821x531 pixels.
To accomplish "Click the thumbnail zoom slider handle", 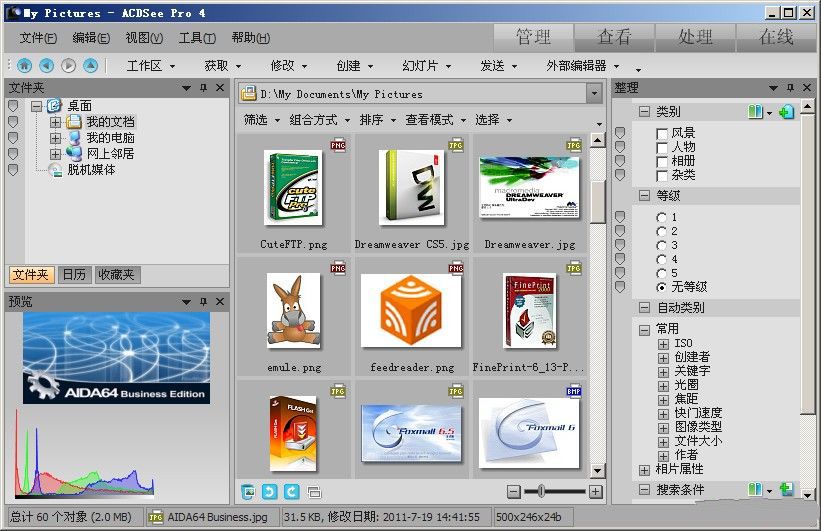I will pyautogui.click(x=541, y=491).
